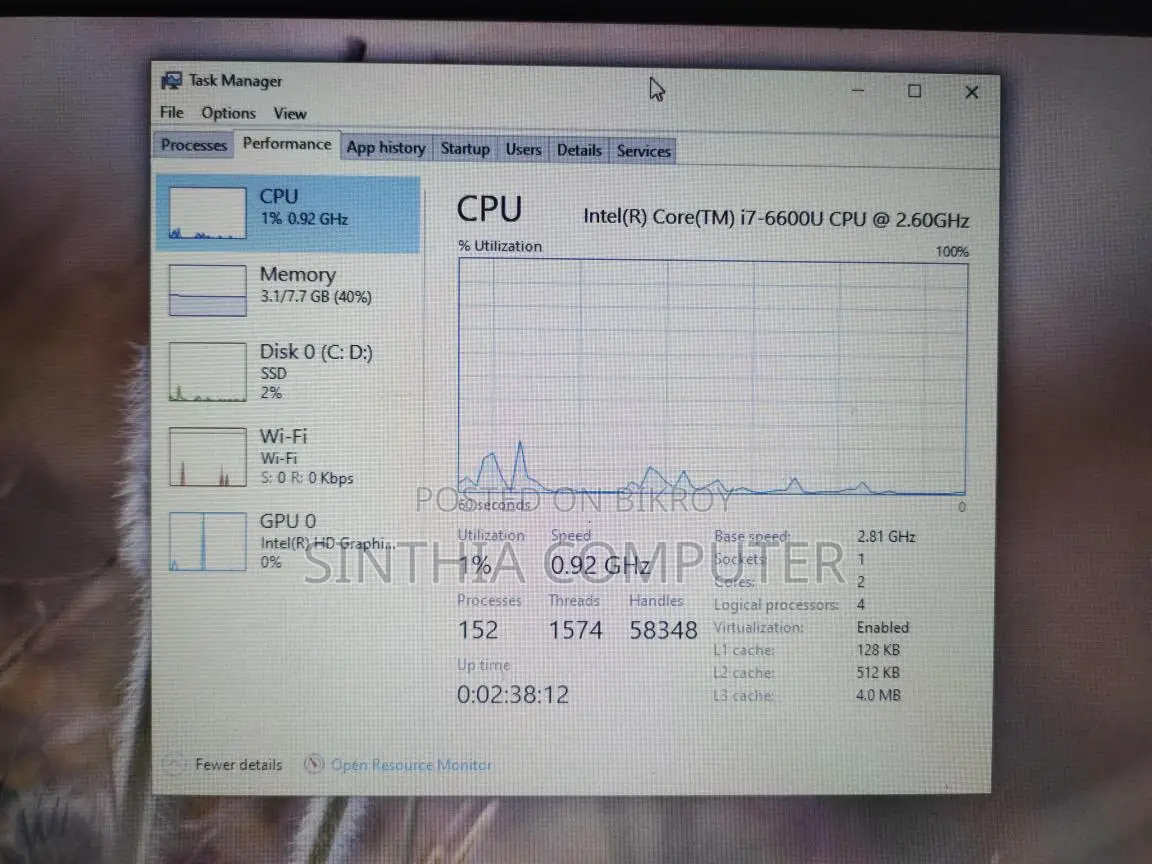The height and width of the screenshot is (864, 1152).
Task: Switch to the App history tab
Action: [x=386, y=148]
